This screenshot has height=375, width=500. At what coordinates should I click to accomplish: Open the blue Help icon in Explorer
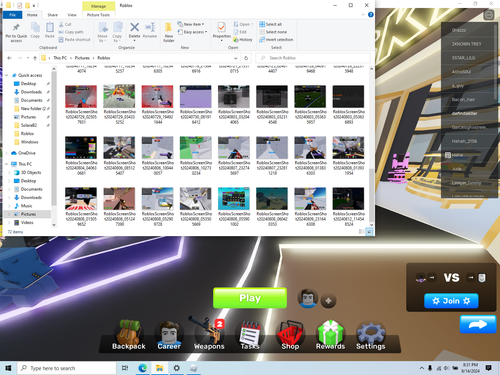[x=370, y=15]
